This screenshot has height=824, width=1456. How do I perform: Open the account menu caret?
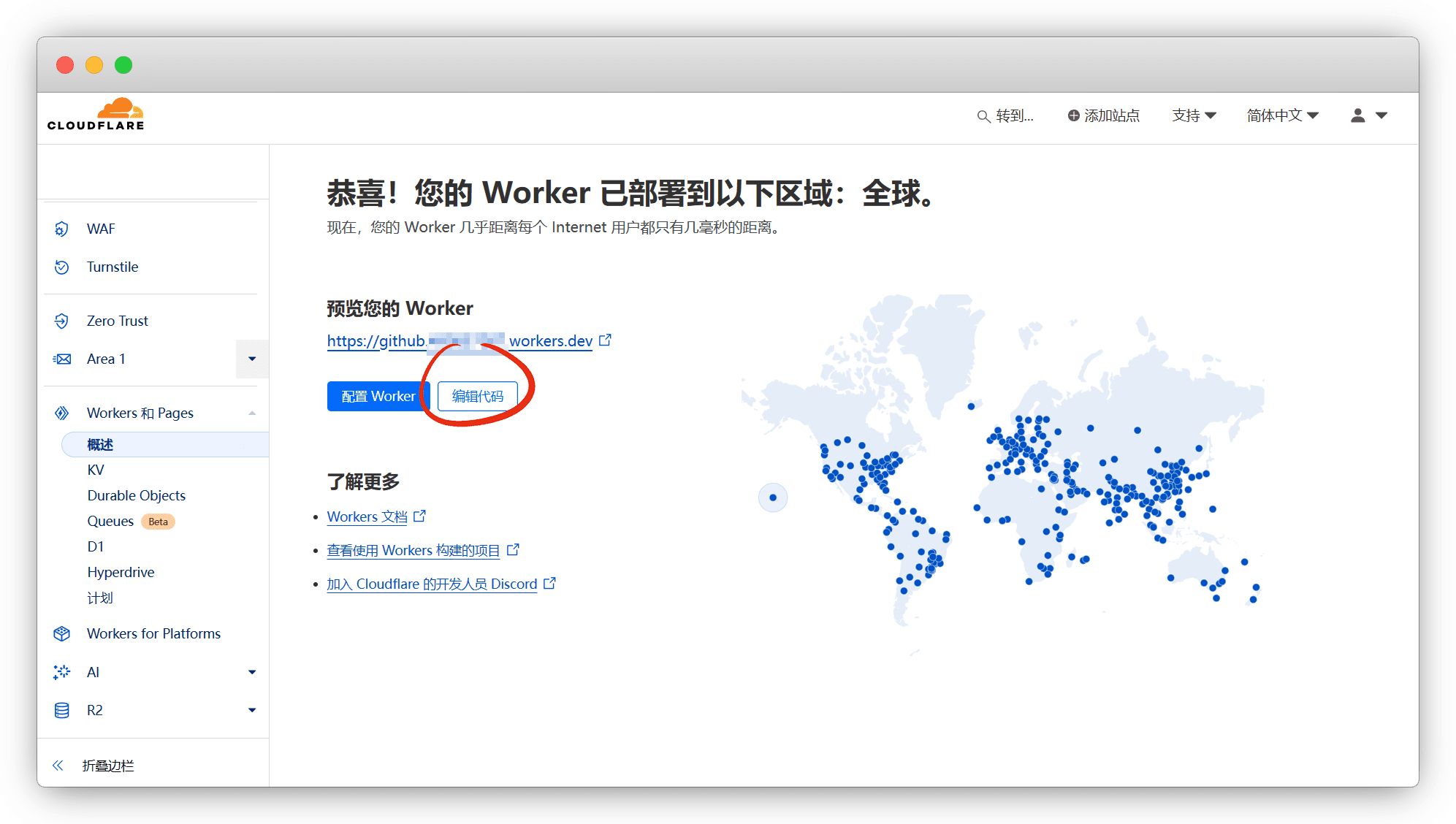pyautogui.click(x=1381, y=115)
